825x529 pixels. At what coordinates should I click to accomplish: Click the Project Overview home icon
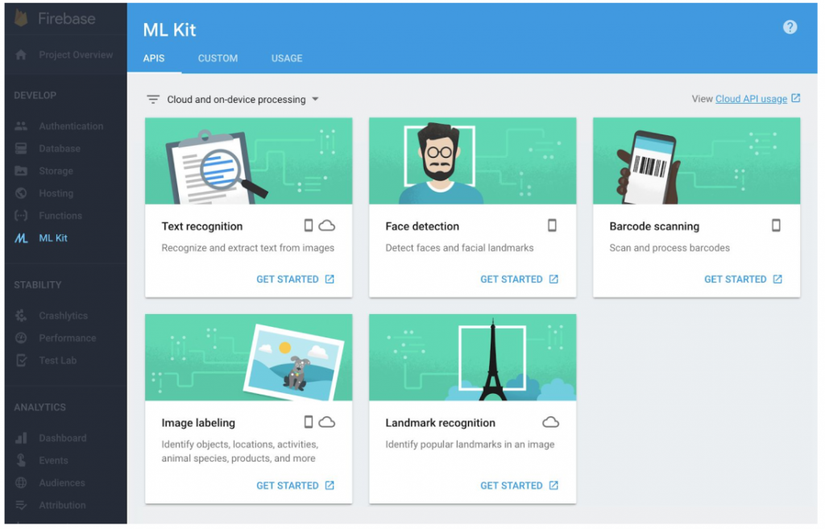click(x=21, y=55)
